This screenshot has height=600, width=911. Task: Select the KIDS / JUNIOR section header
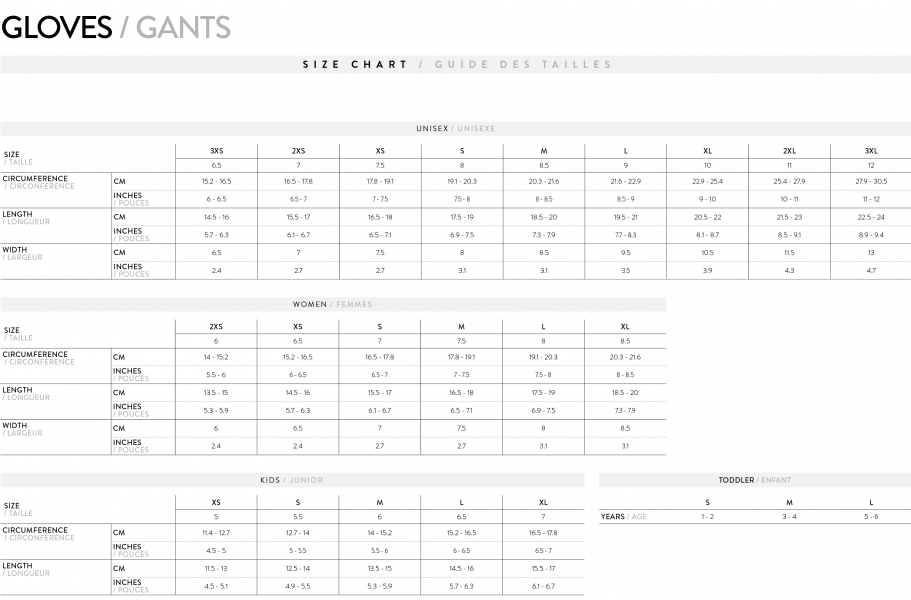pos(291,480)
